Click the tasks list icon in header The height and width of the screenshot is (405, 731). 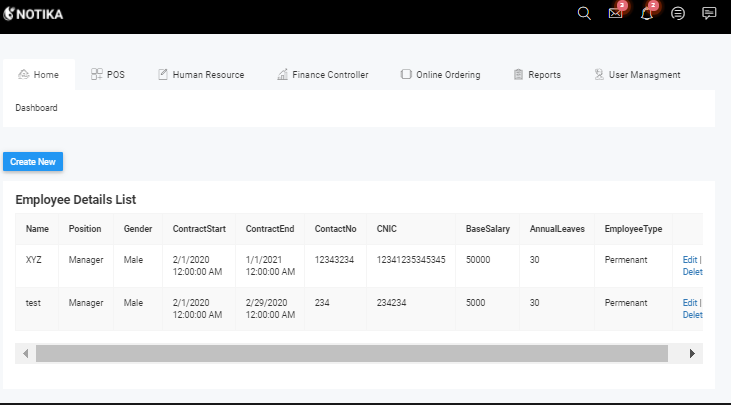click(x=678, y=13)
